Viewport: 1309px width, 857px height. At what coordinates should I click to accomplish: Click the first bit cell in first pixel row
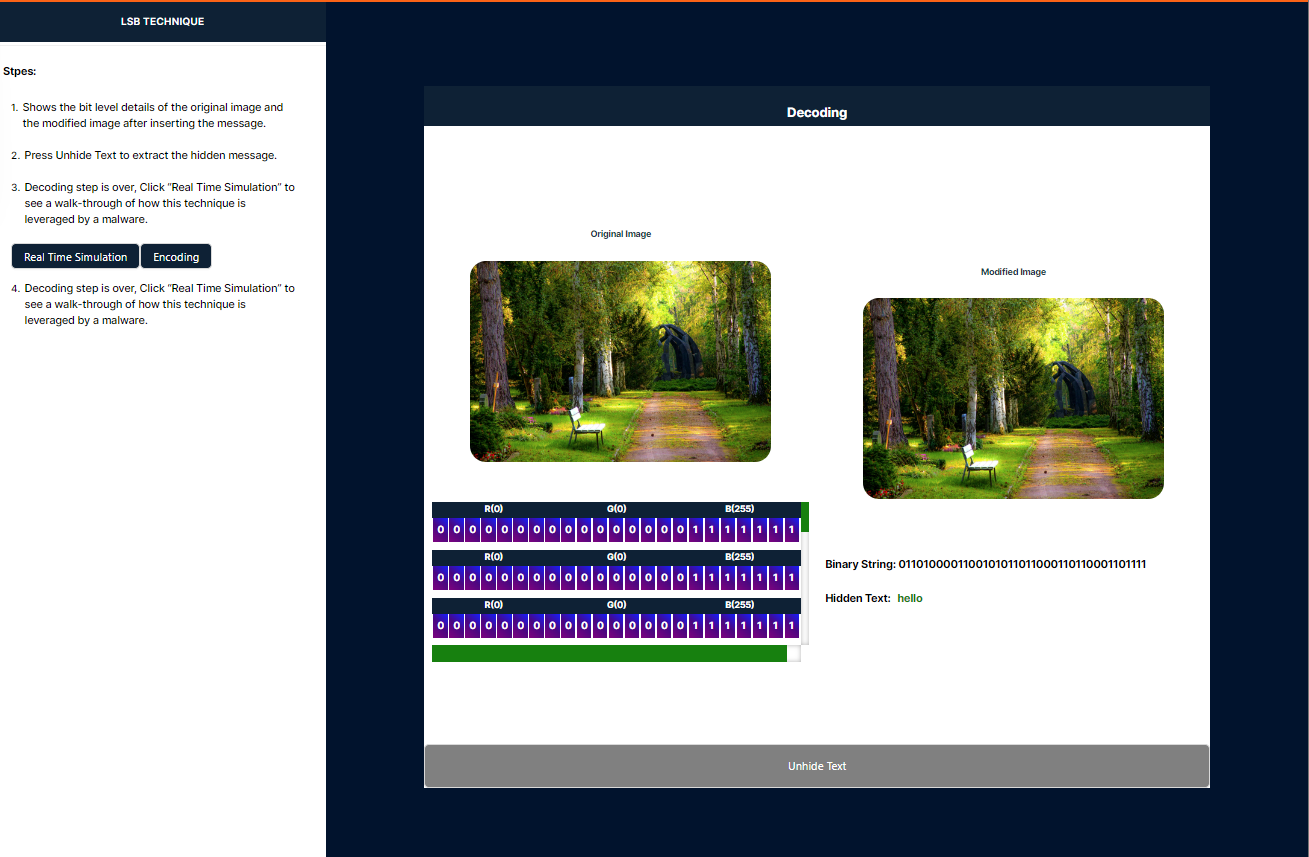coord(440,529)
